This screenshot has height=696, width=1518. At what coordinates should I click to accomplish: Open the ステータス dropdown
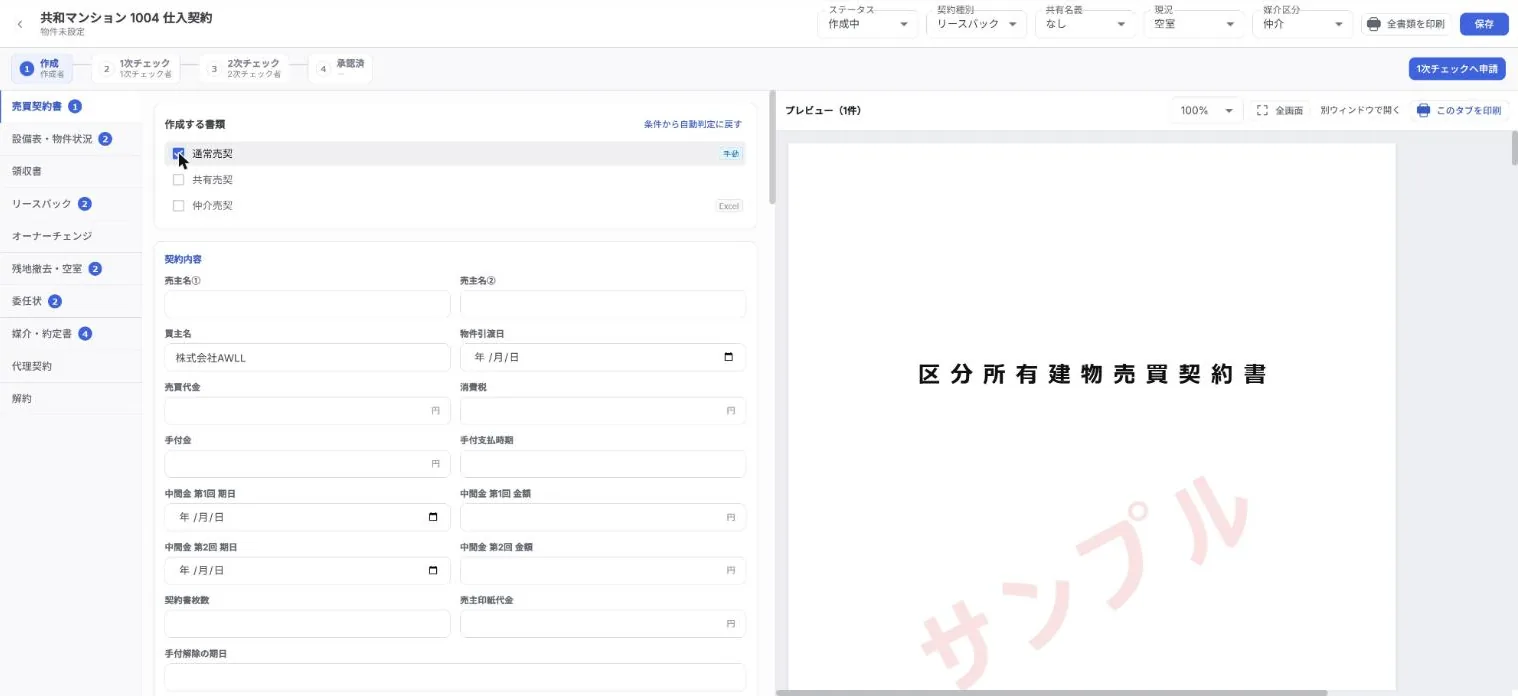pyautogui.click(x=868, y=24)
